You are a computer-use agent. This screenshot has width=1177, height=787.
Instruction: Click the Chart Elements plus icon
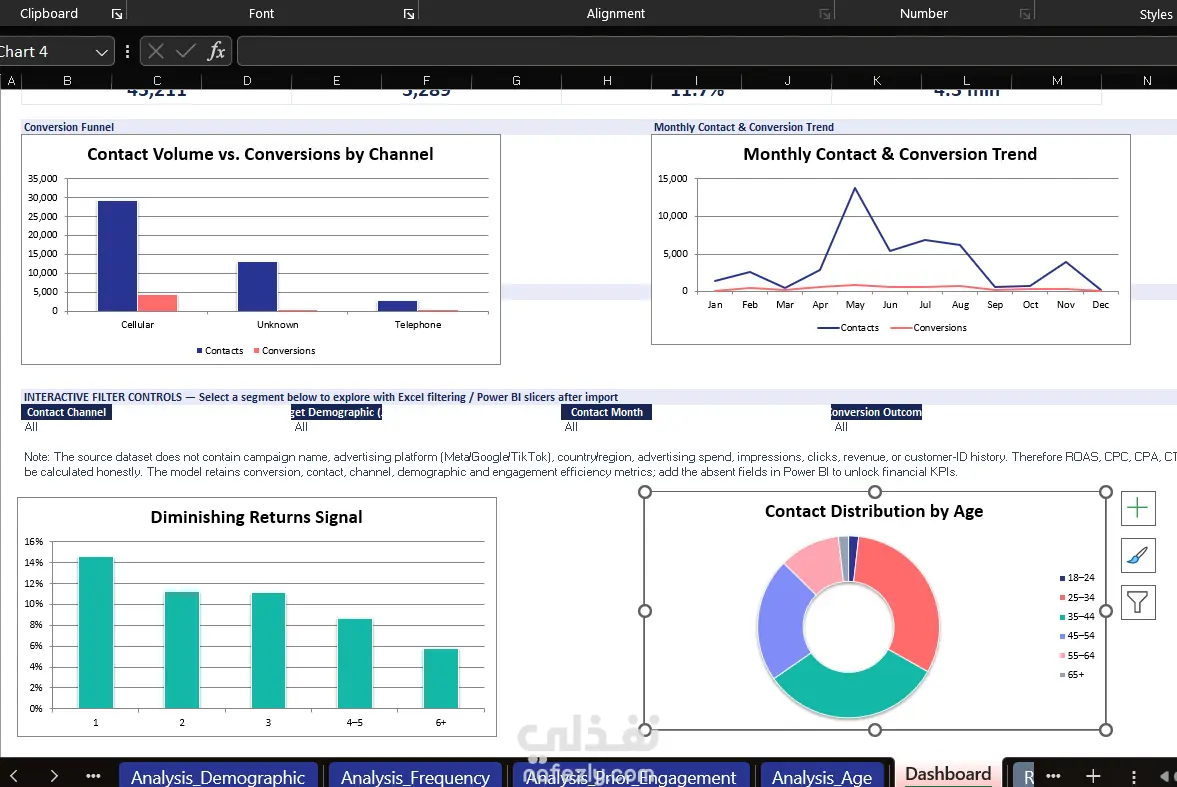coord(1137,508)
